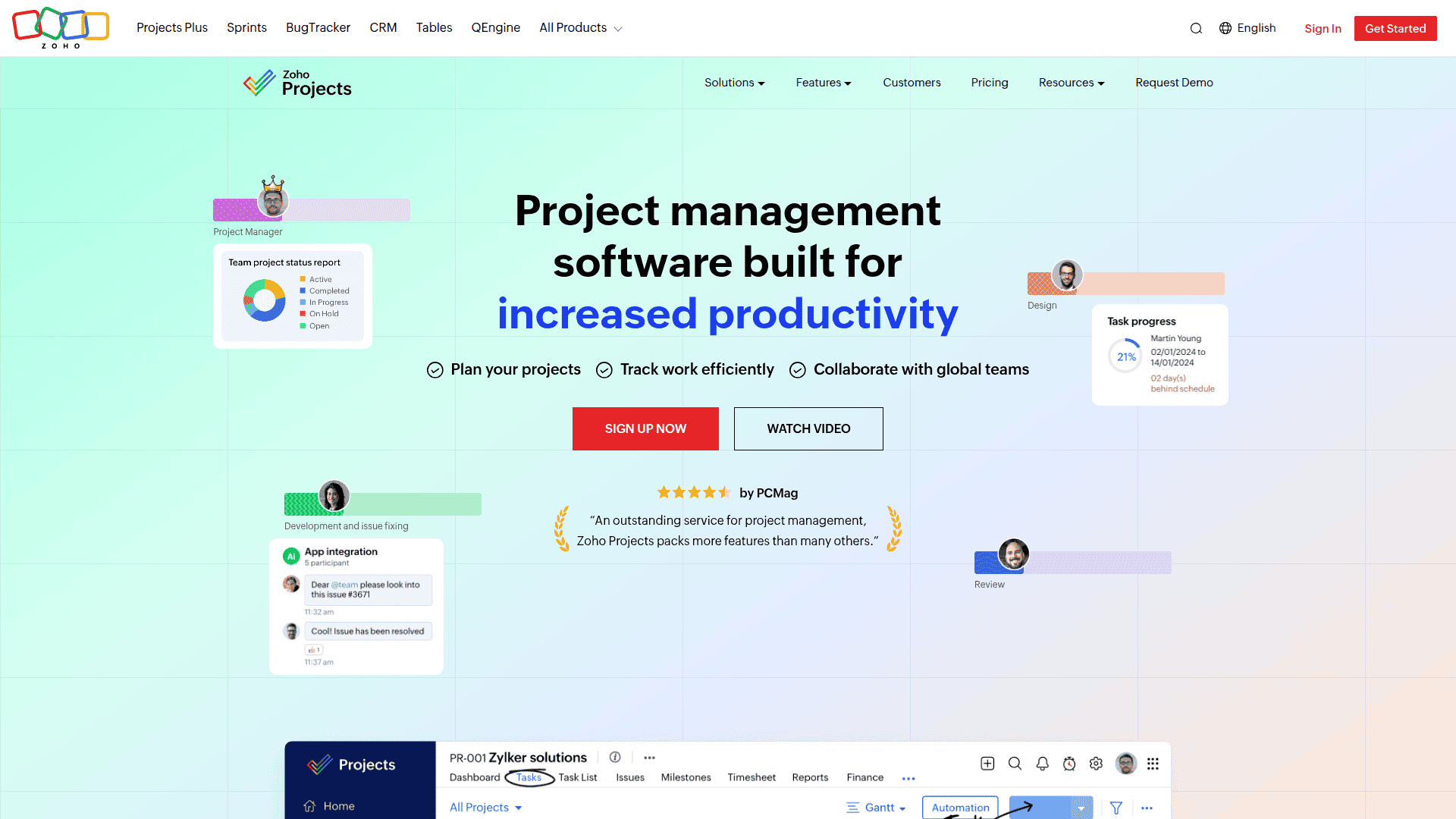Open the Timesheet tab

click(x=752, y=777)
